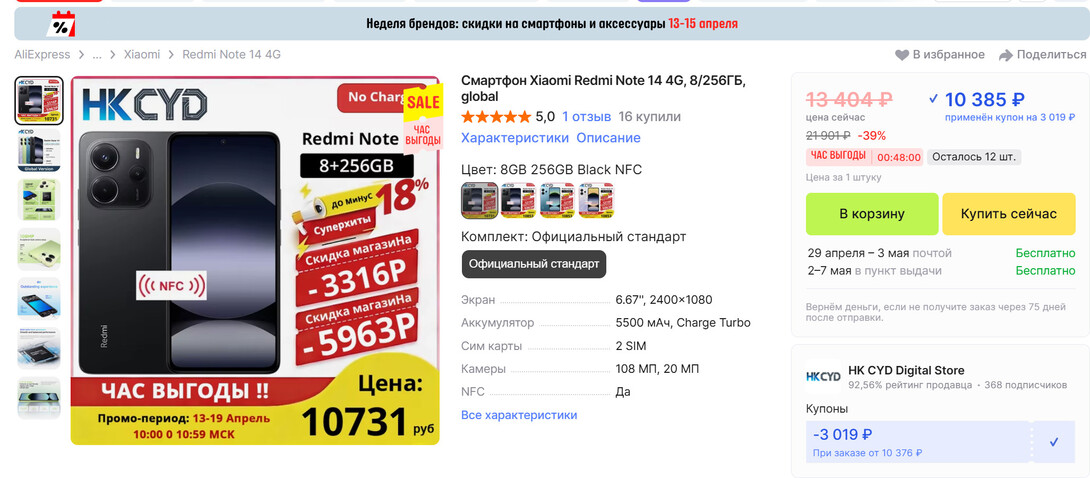Image resolution: width=1090 pixels, height=478 pixels.
Task: Expand Все характеристики list
Action: pos(519,415)
